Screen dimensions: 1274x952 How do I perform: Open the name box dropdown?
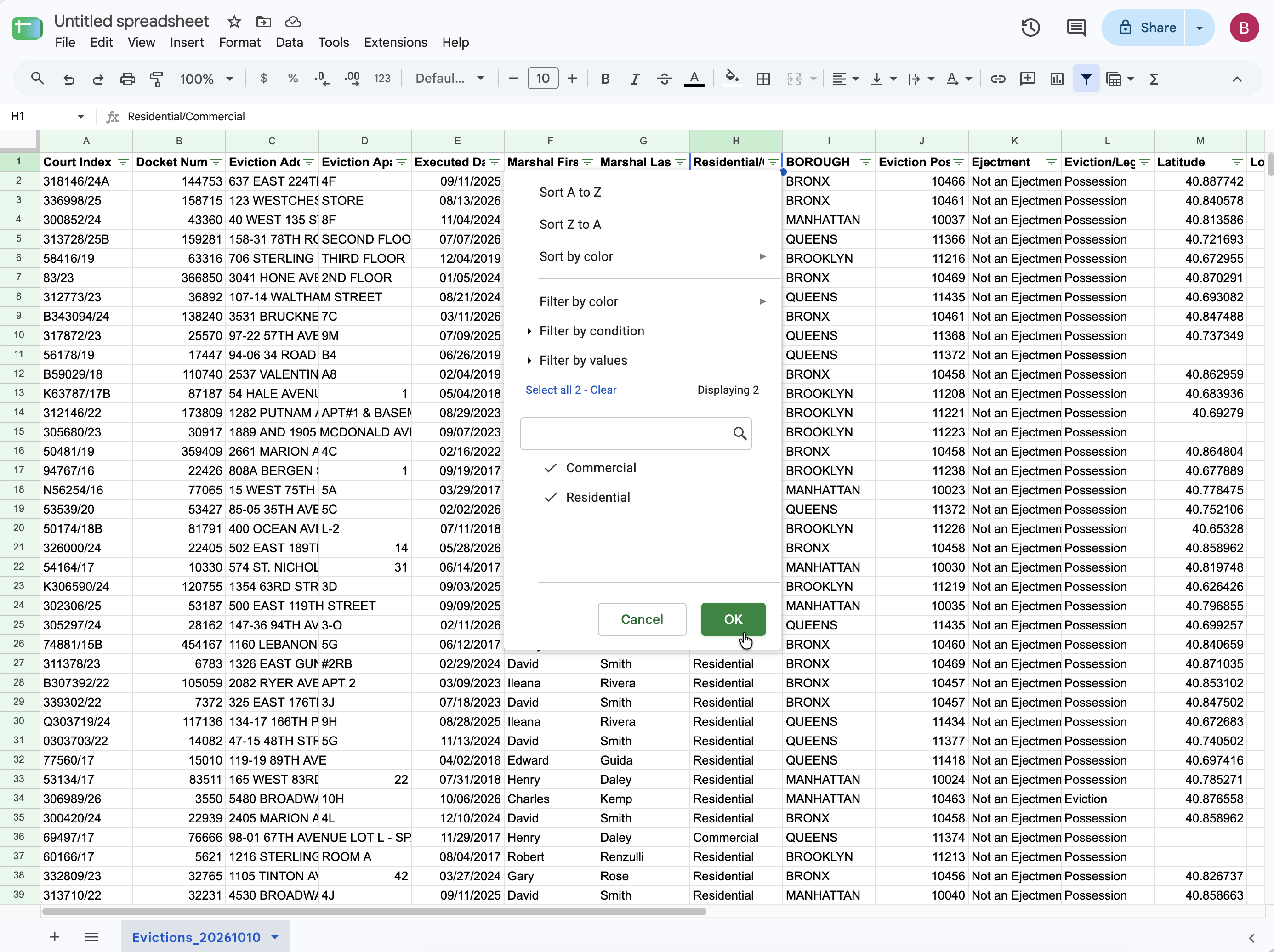click(x=80, y=116)
